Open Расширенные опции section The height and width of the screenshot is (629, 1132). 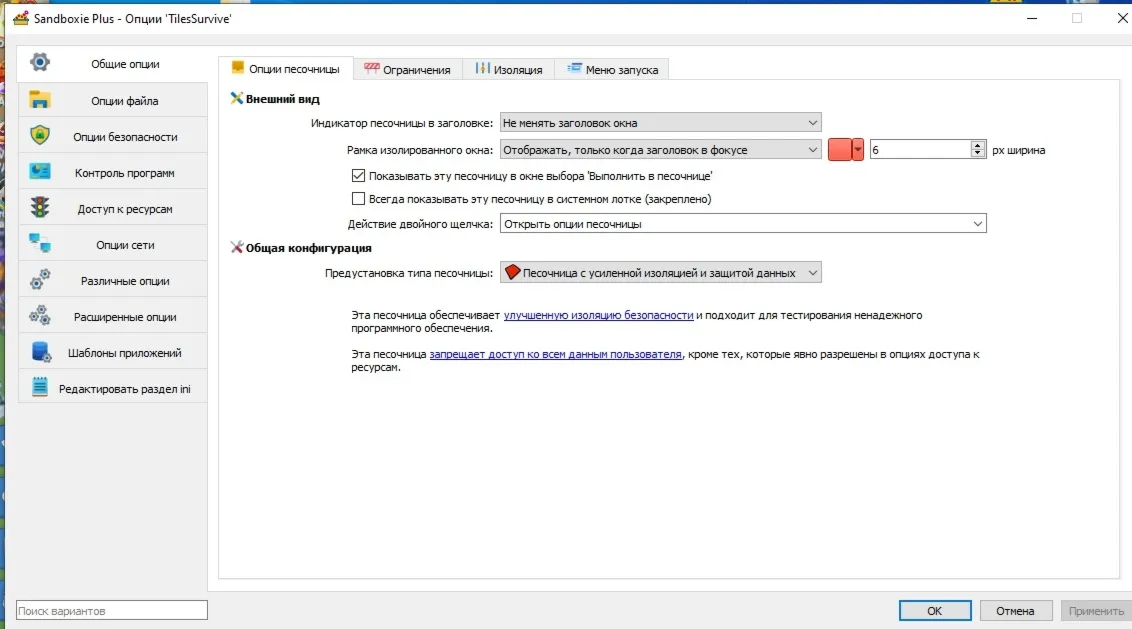(x=113, y=316)
